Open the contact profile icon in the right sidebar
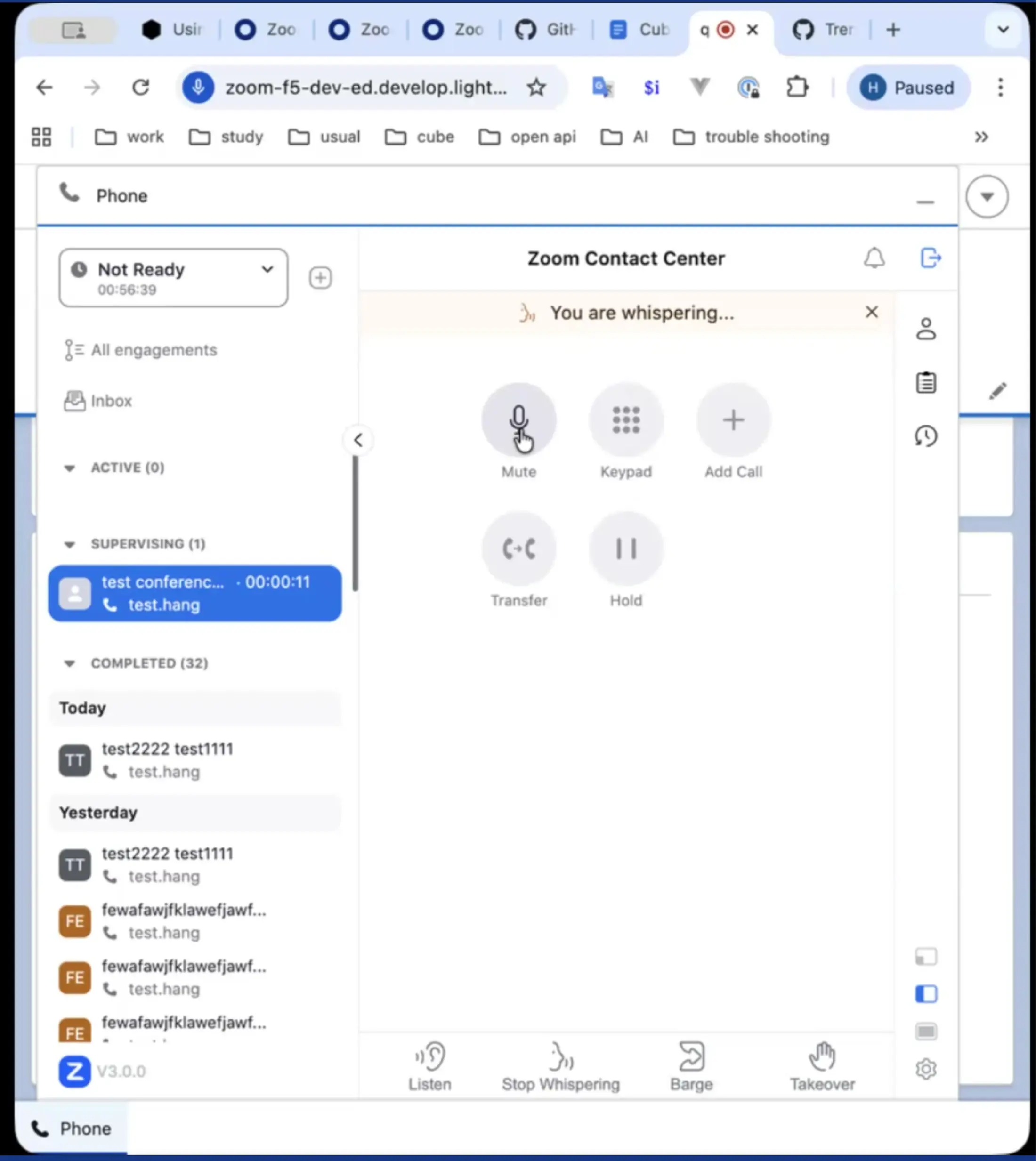This screenshot has height=1161, width=1036. (x=926, y=329)
